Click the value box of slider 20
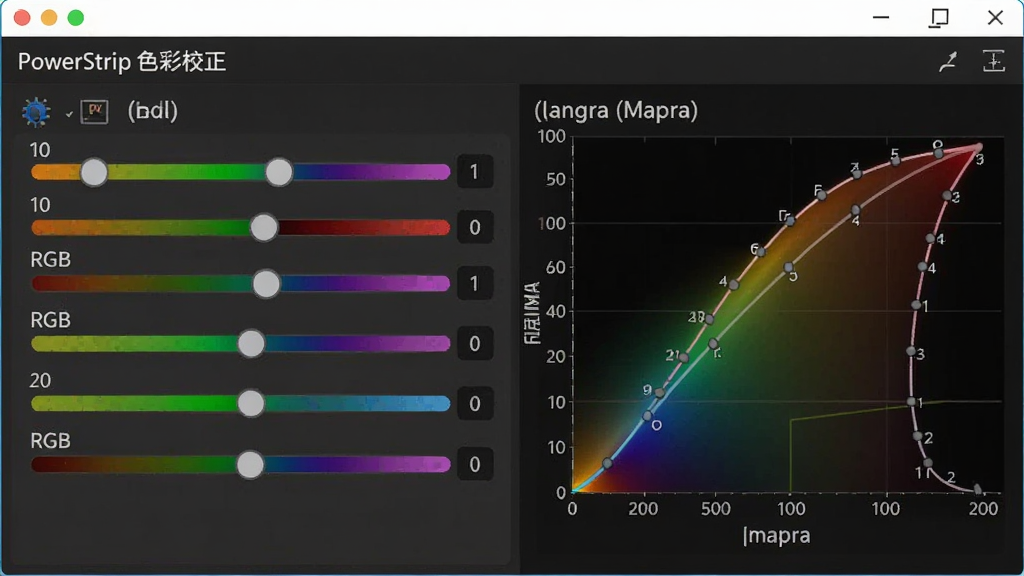 click(475, 404)
